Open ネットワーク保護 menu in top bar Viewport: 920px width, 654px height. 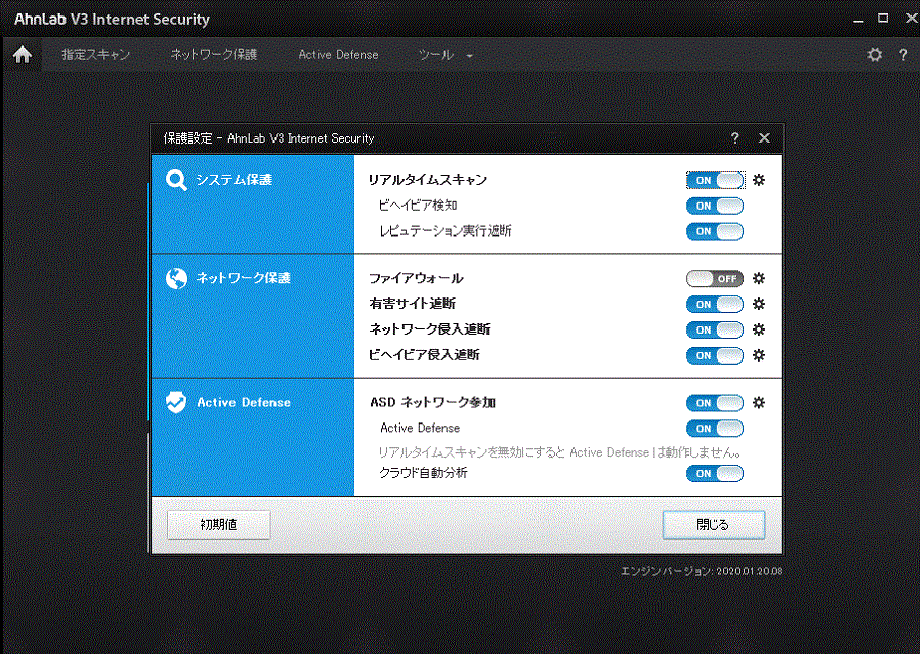tap(214, 55)
